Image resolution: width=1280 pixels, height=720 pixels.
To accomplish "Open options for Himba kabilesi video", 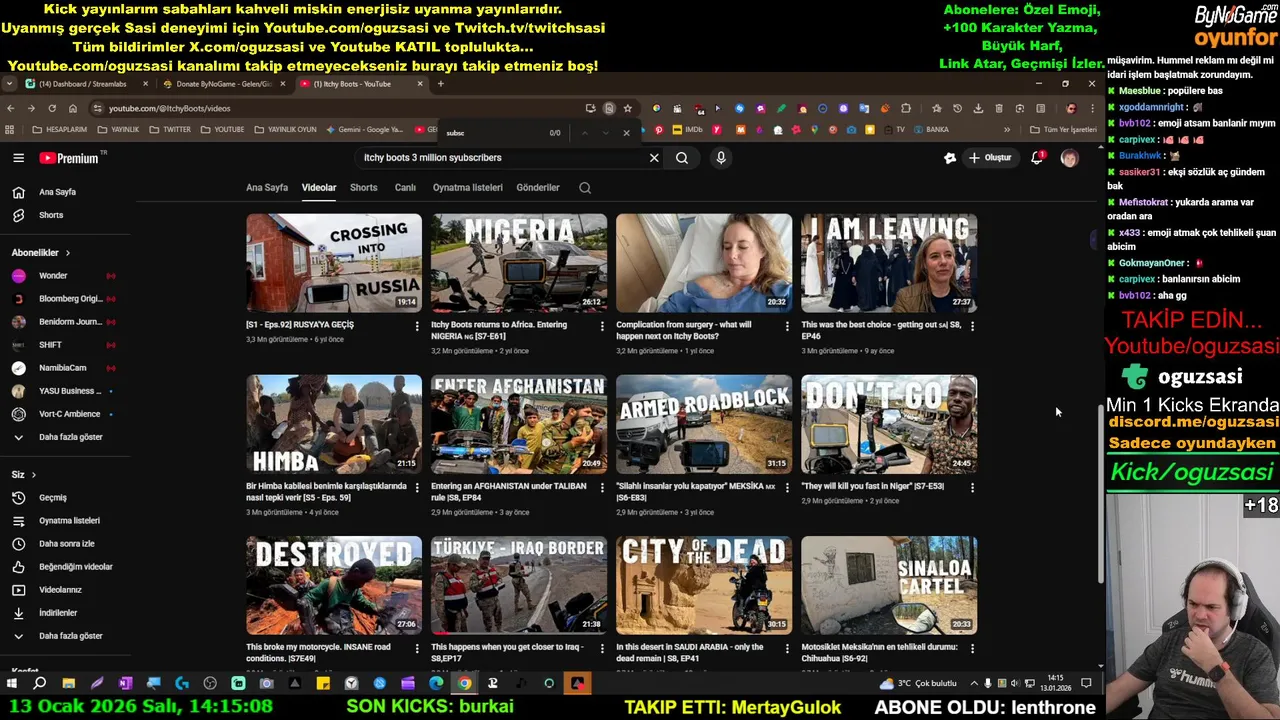I will [417, 487].
